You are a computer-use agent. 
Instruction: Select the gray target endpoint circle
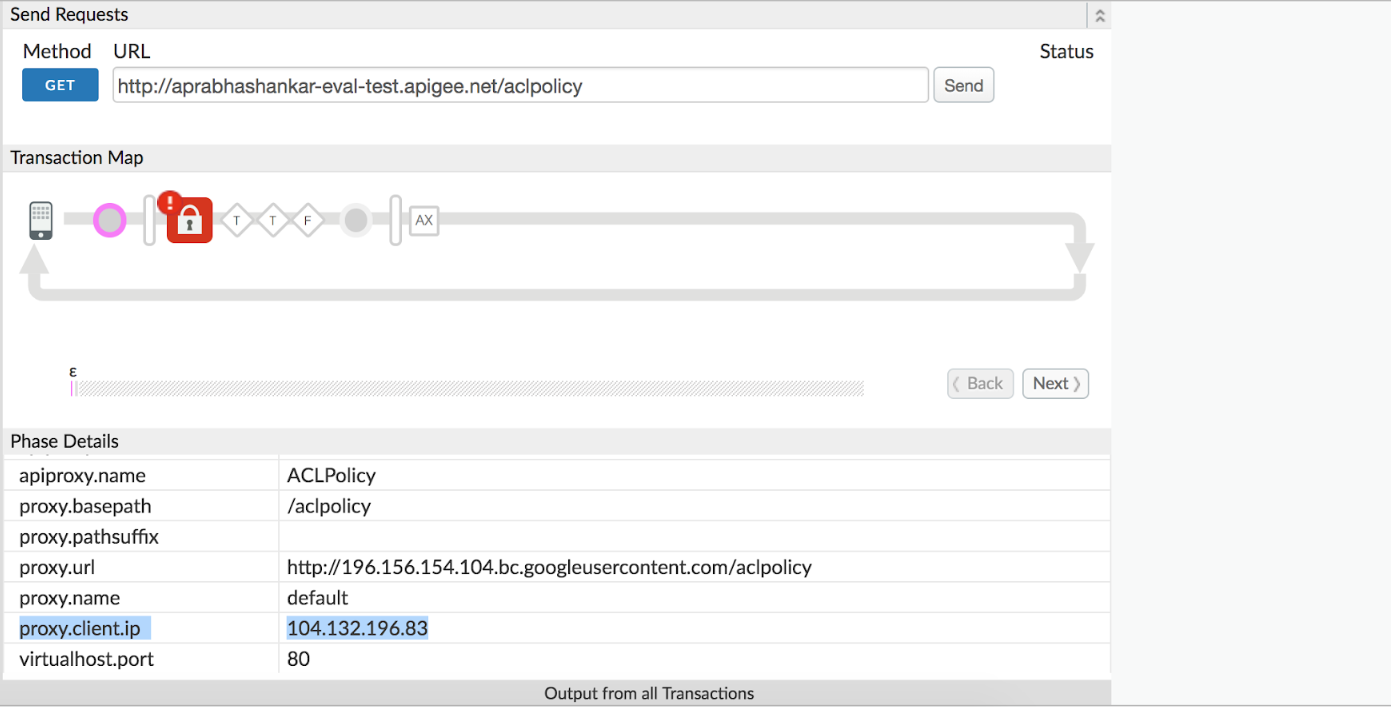click(355, 220)
